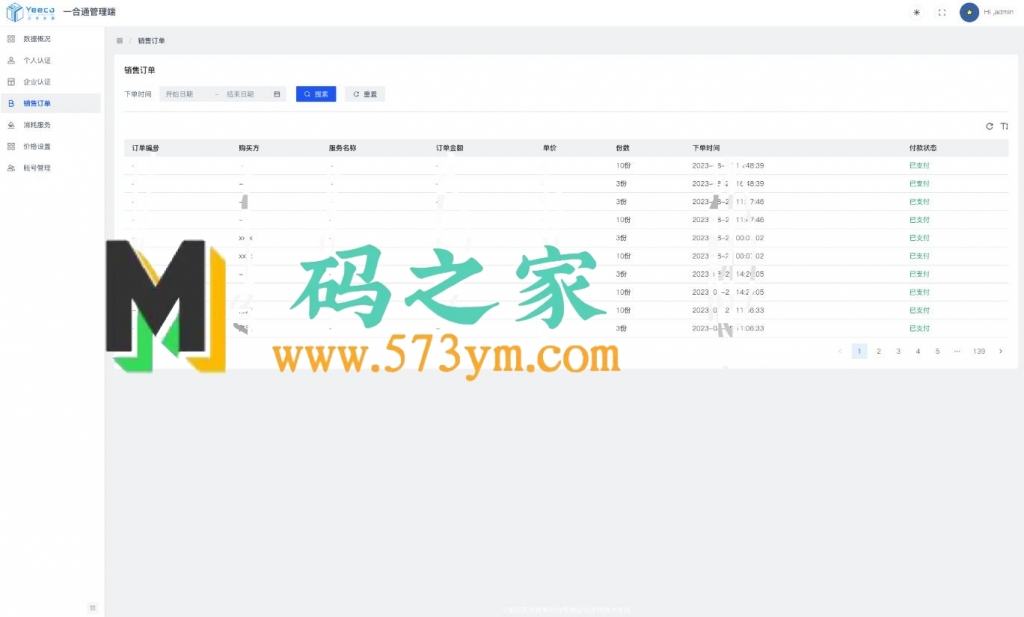
Task: Click the 单价 column header
Action: (550, 148)
